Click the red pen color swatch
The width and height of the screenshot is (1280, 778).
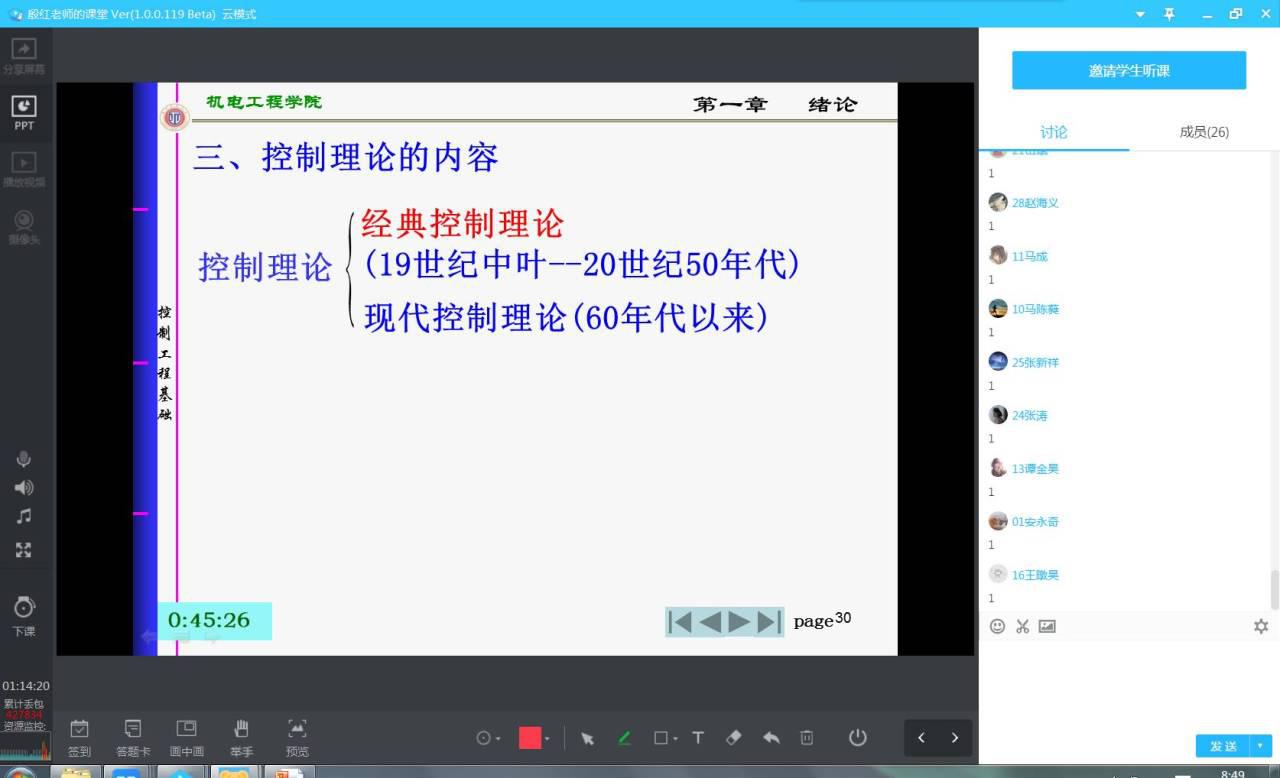pos(530,738)
